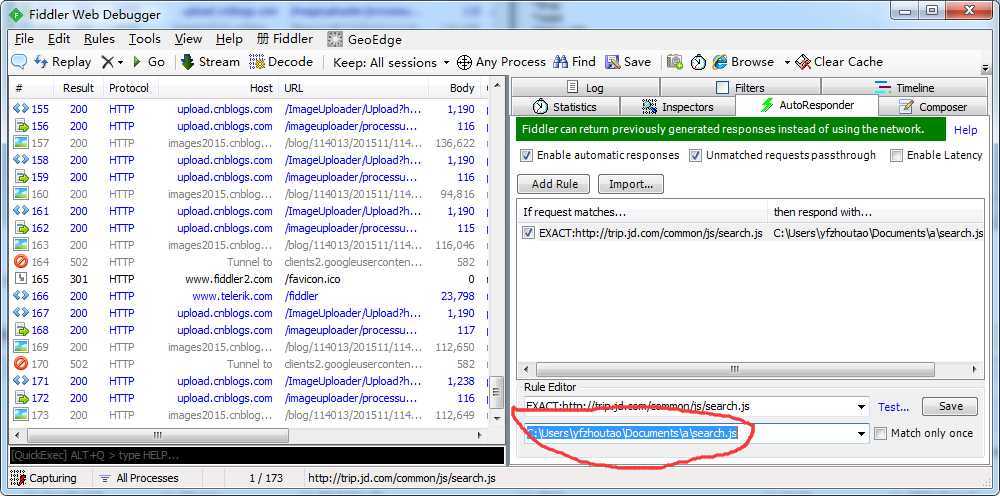Sort sessions by Result column header

(78, 88)
